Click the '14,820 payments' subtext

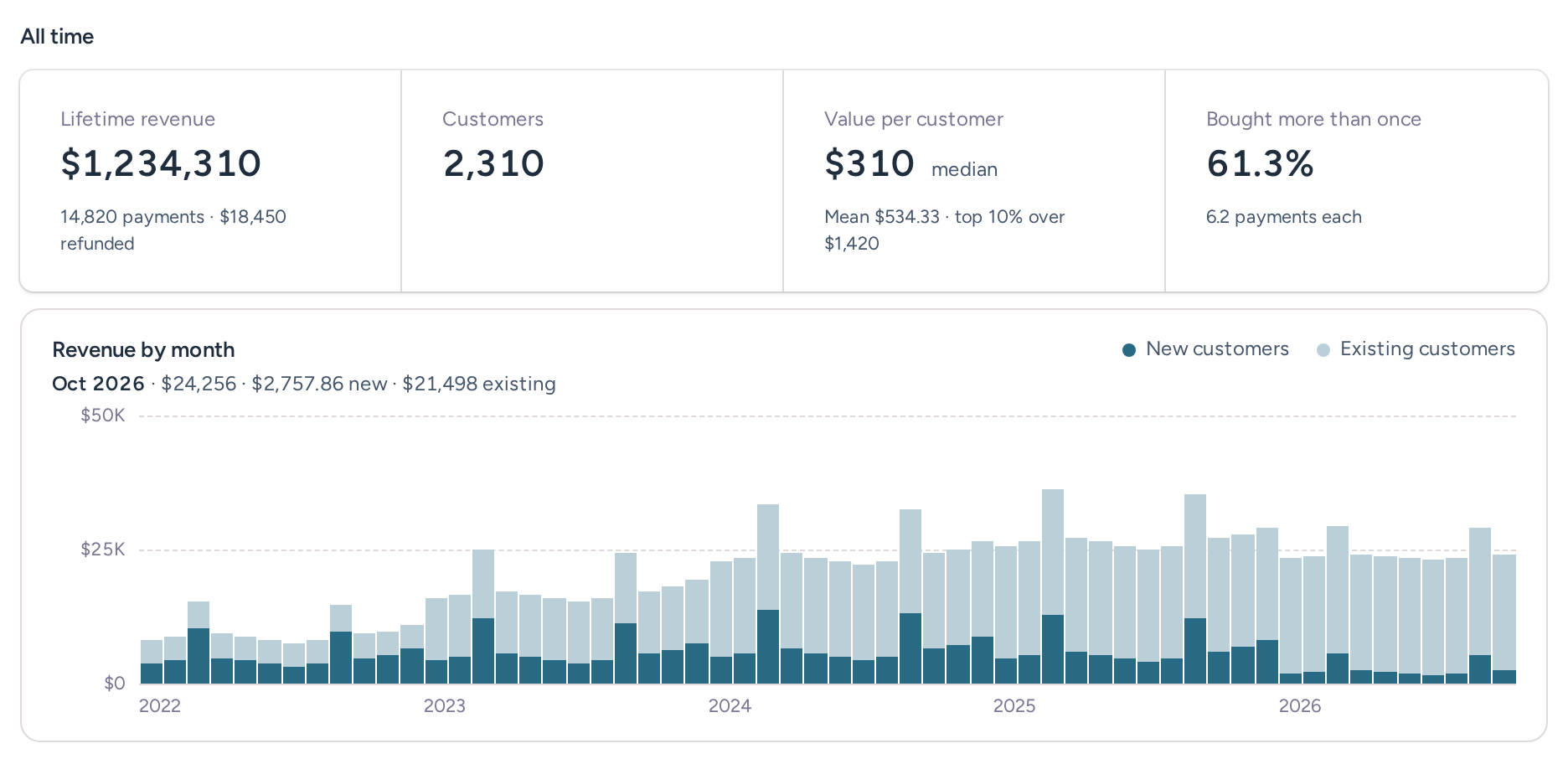[x=132, y=217]
